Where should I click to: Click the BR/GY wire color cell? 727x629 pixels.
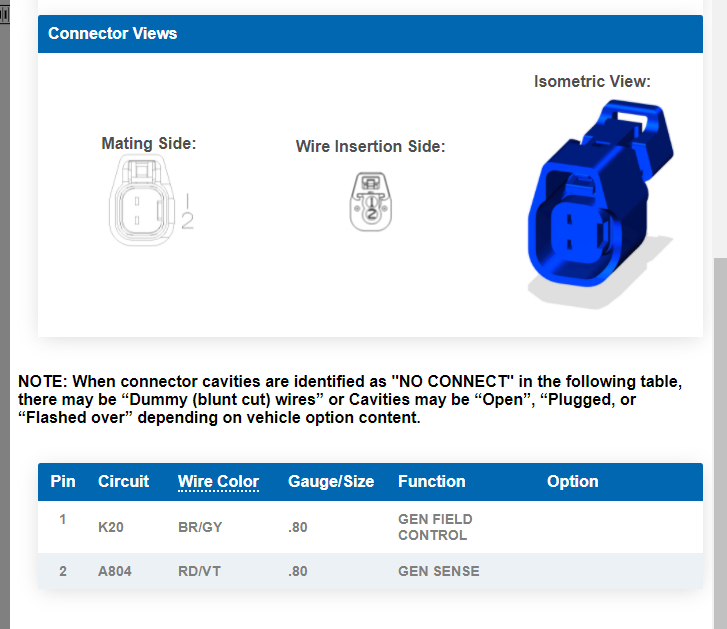pyautogui.click(x=200, y=527)
